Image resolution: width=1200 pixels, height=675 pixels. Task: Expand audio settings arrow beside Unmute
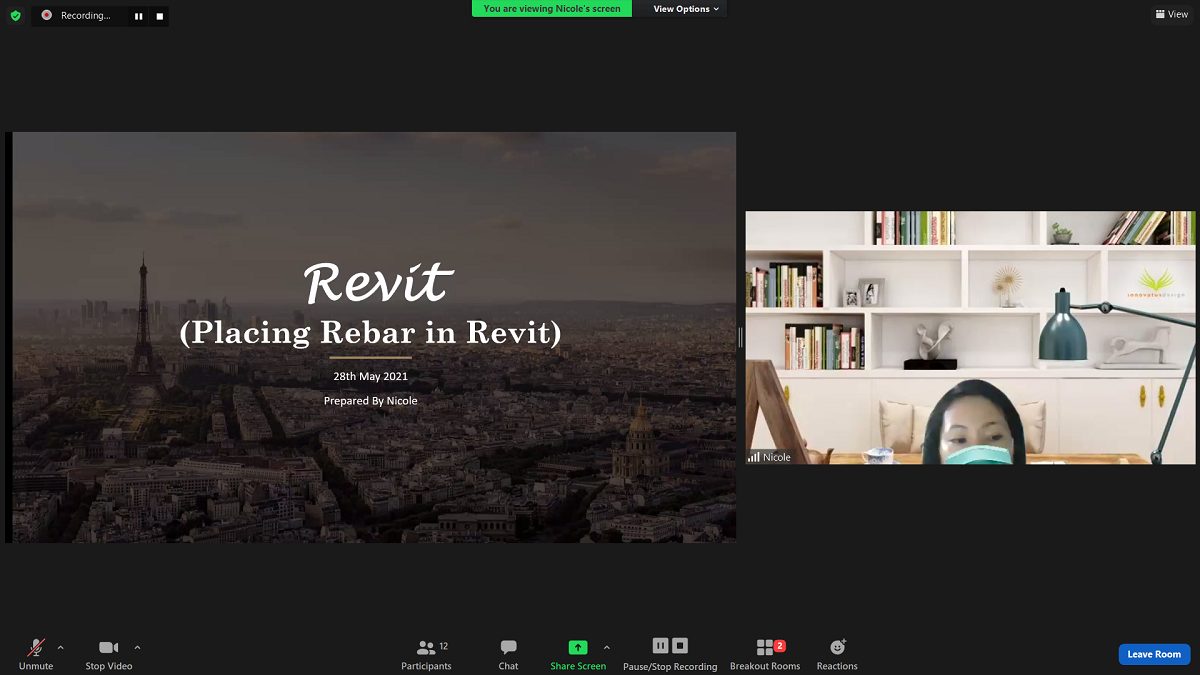tap(60, 647)
